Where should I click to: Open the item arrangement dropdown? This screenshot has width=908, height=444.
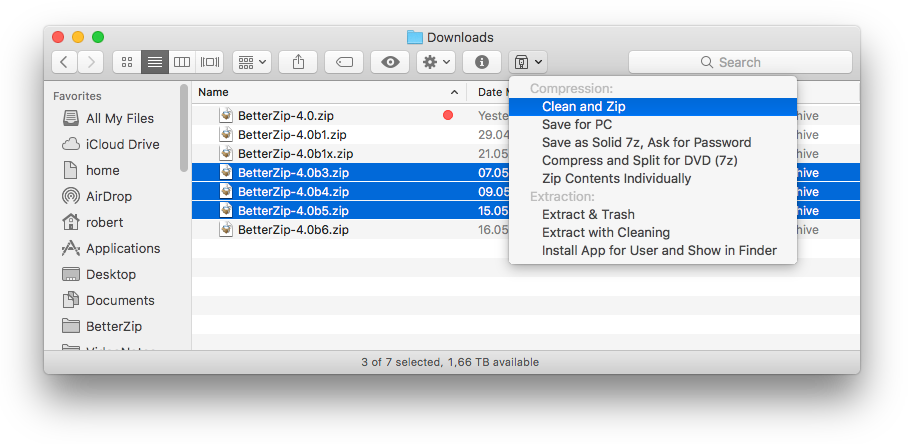252,62
